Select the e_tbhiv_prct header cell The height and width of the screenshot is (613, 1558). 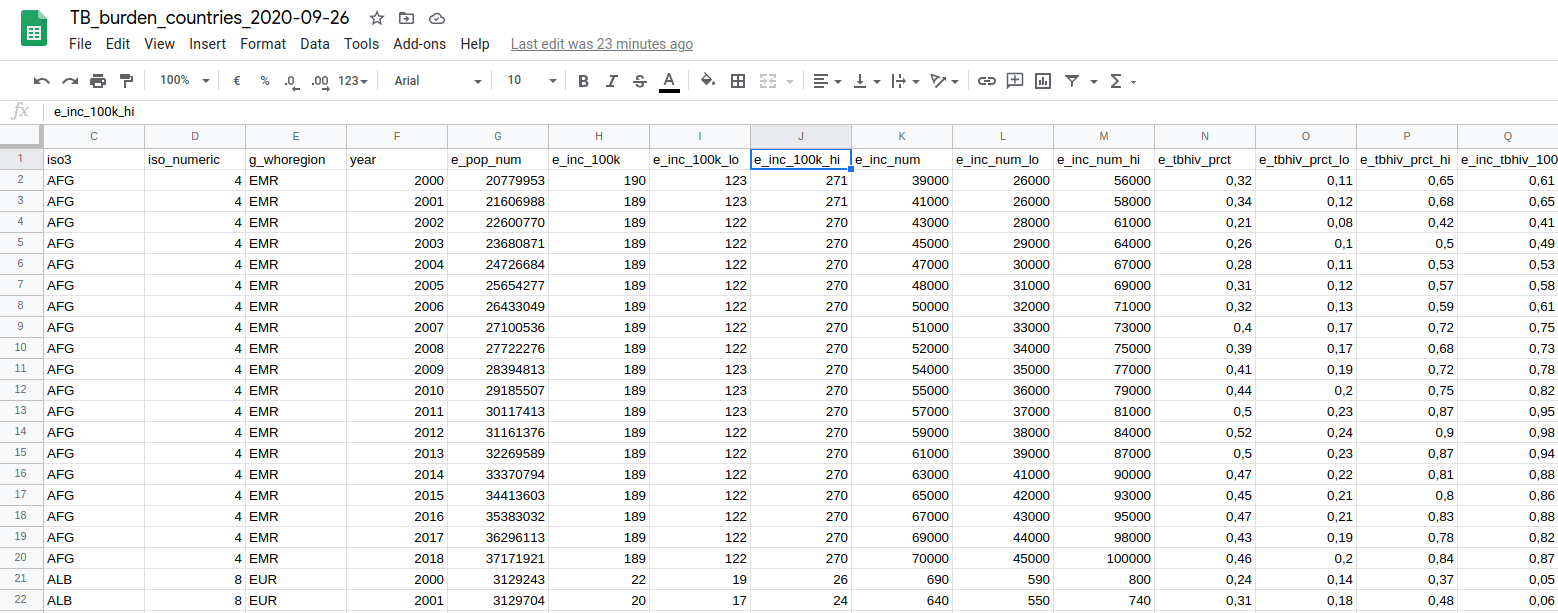tap(1205, 159)
